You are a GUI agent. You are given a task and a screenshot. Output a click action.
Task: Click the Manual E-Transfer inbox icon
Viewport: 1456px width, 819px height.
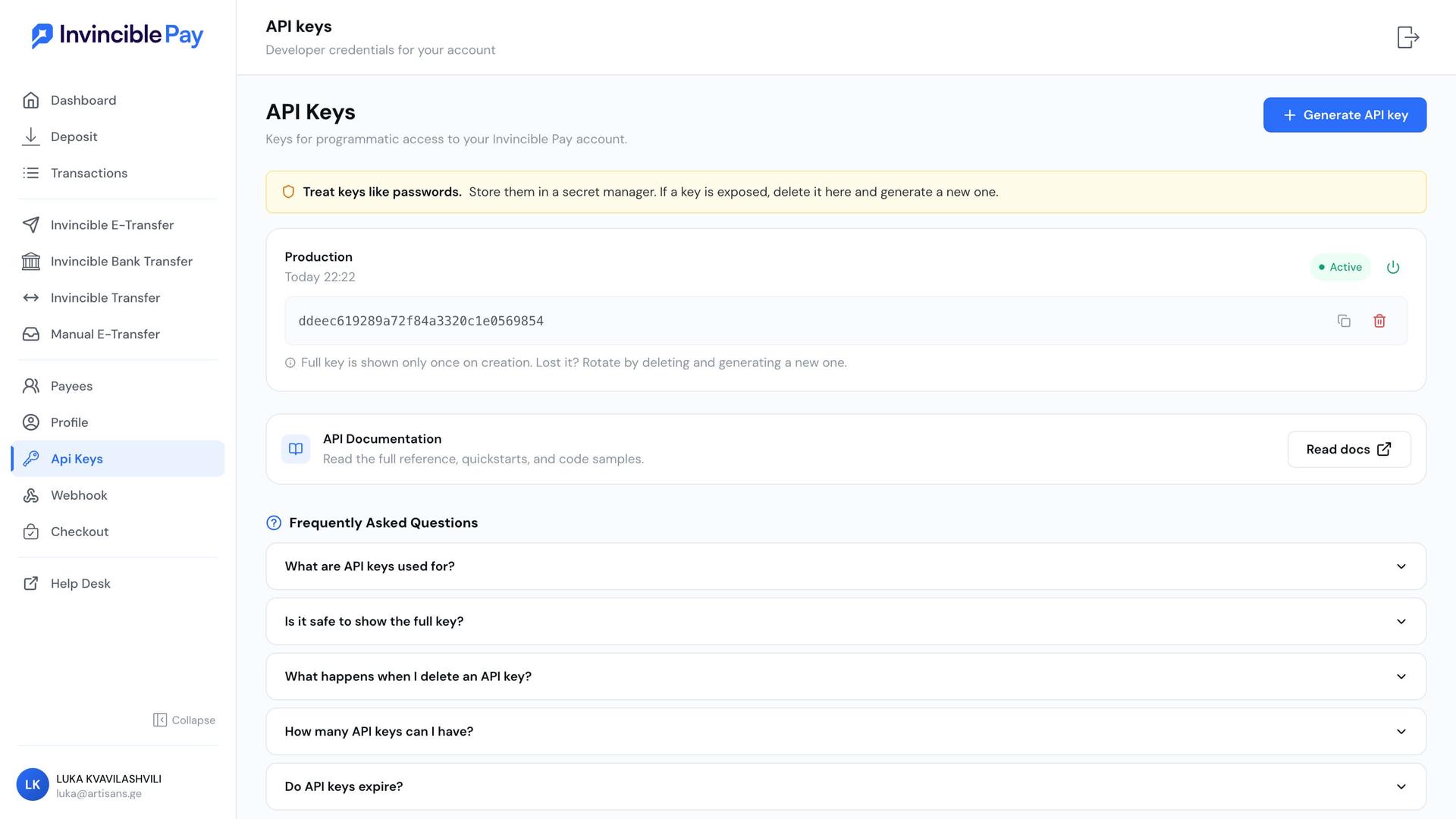point(31,334)
